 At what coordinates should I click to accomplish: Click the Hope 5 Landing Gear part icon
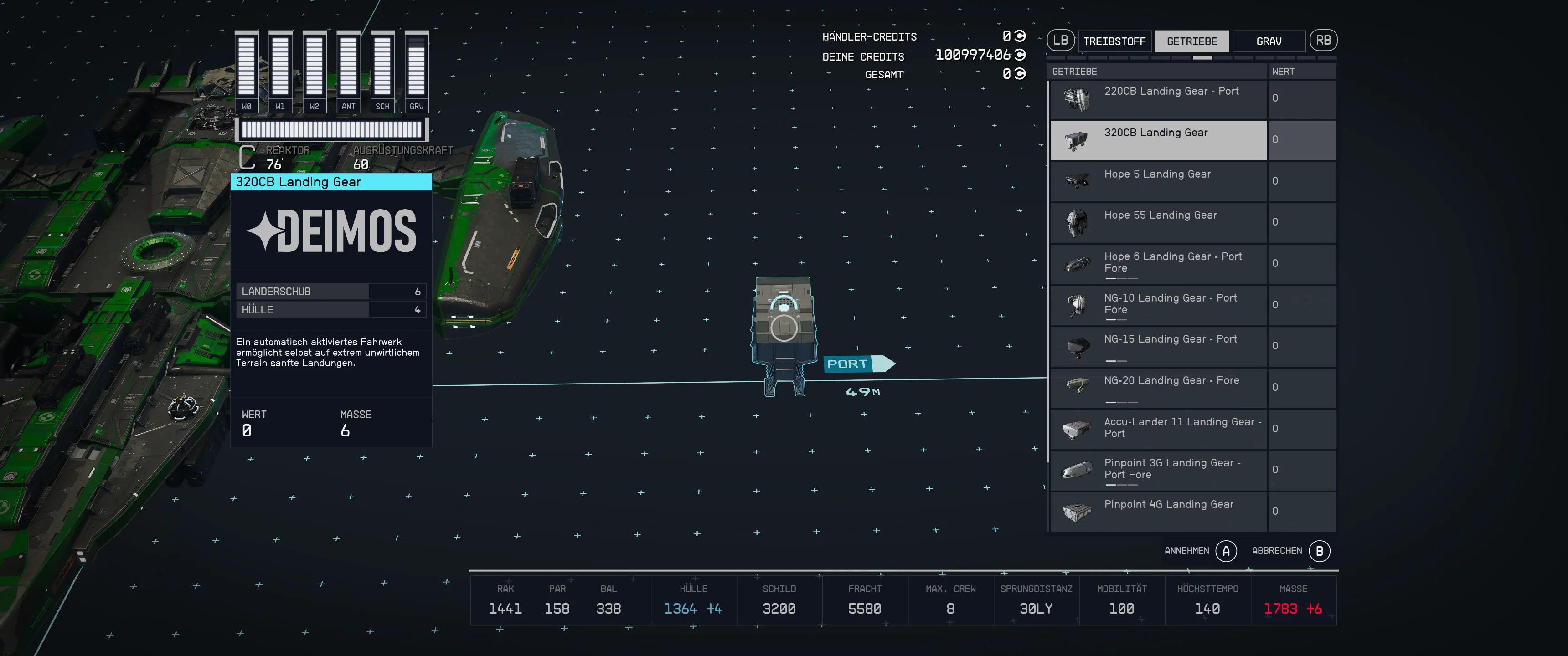1077,181
